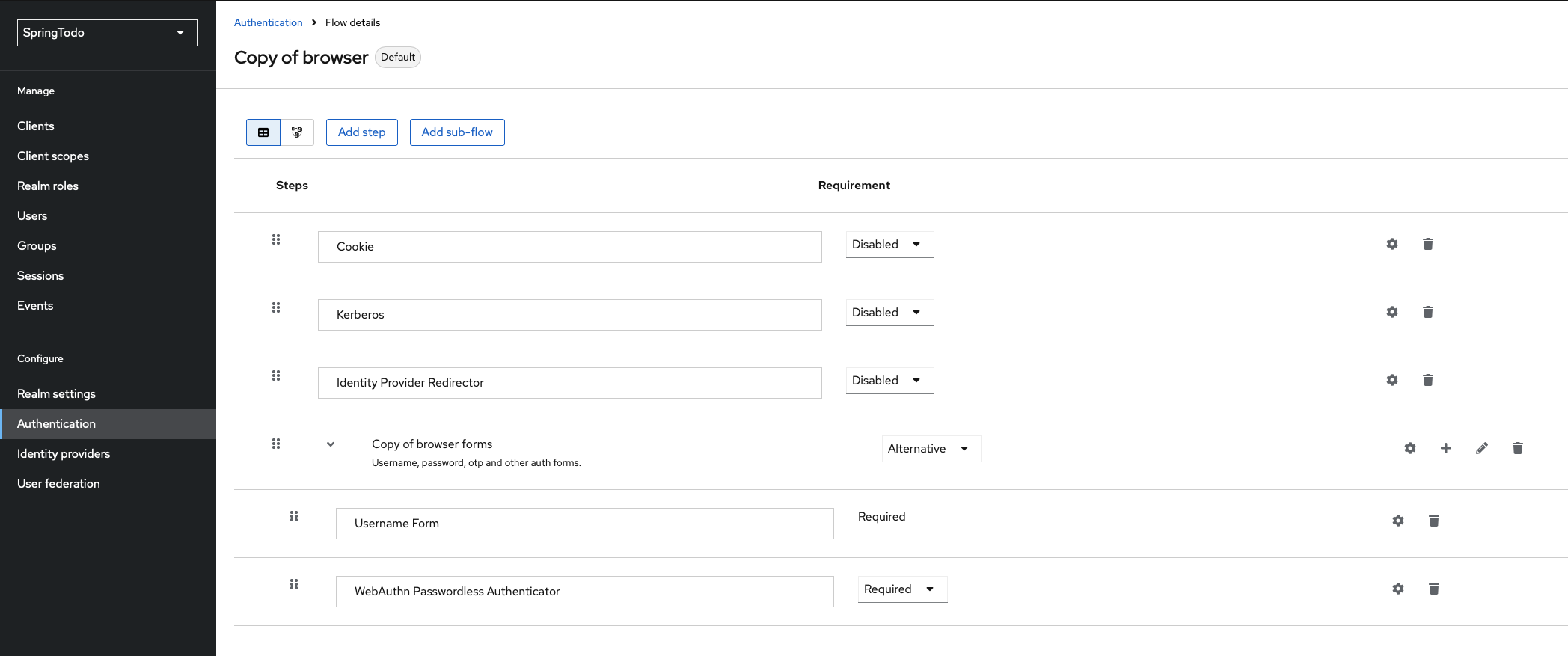Click the Copy of browser page heading
Viewport: 1568px width, 656px height.
pos(301,58)
